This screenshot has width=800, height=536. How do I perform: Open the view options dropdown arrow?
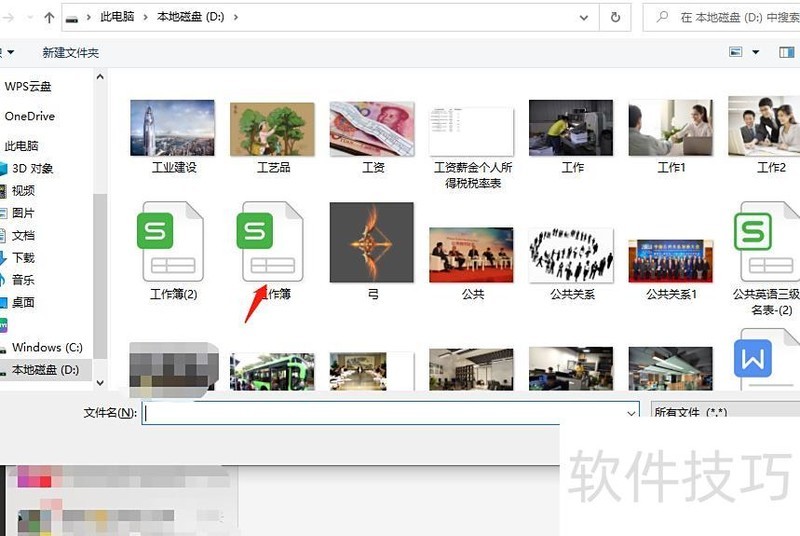pyautogui.click(x=756, y=52)
